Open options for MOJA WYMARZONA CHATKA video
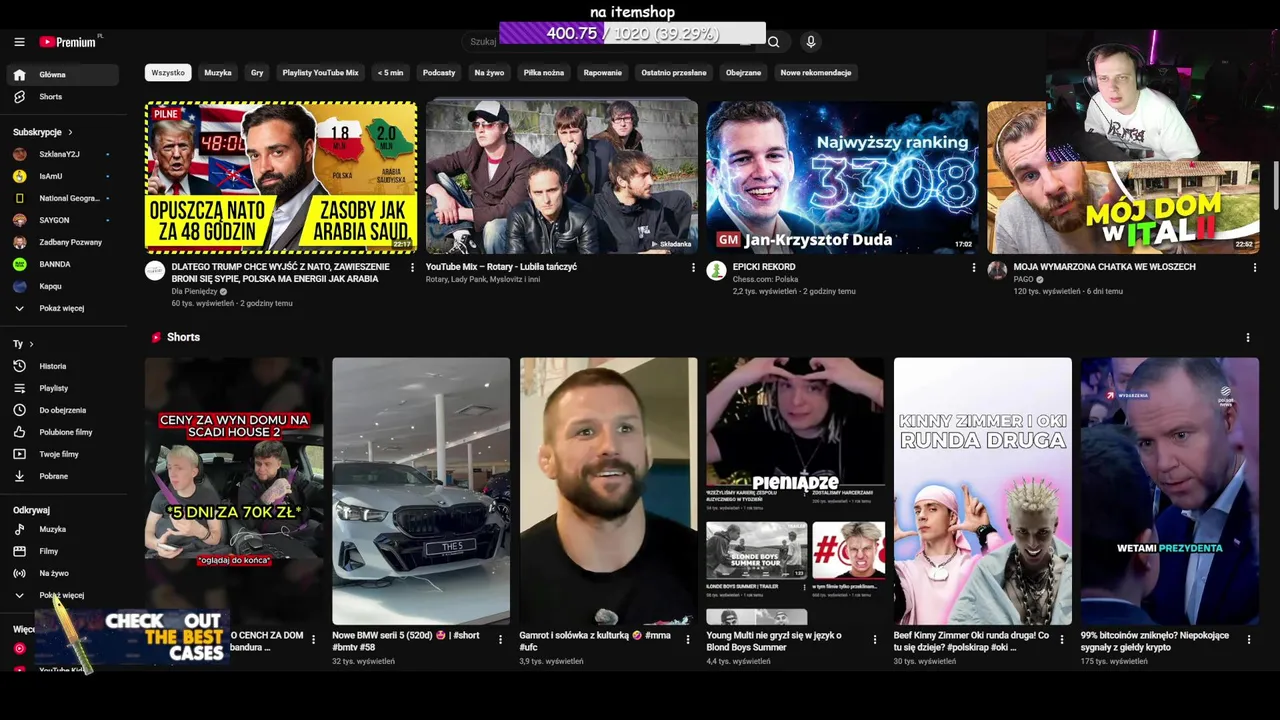Screen dimensions: 1280x720 coord(1255,268)
